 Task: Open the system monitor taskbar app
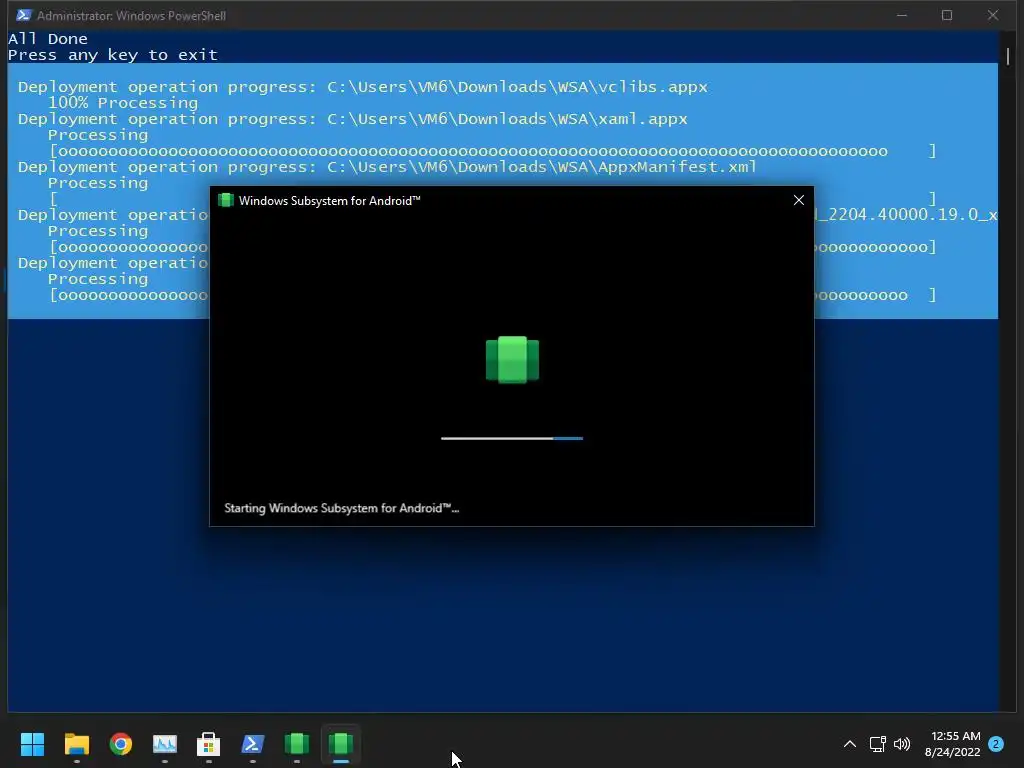165,743
